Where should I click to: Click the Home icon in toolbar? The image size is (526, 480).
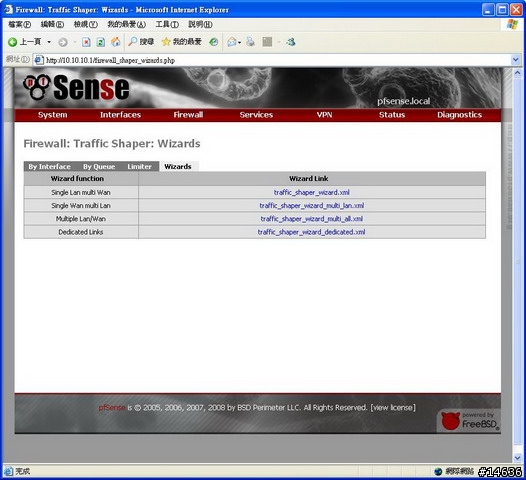tap(116, 42)
